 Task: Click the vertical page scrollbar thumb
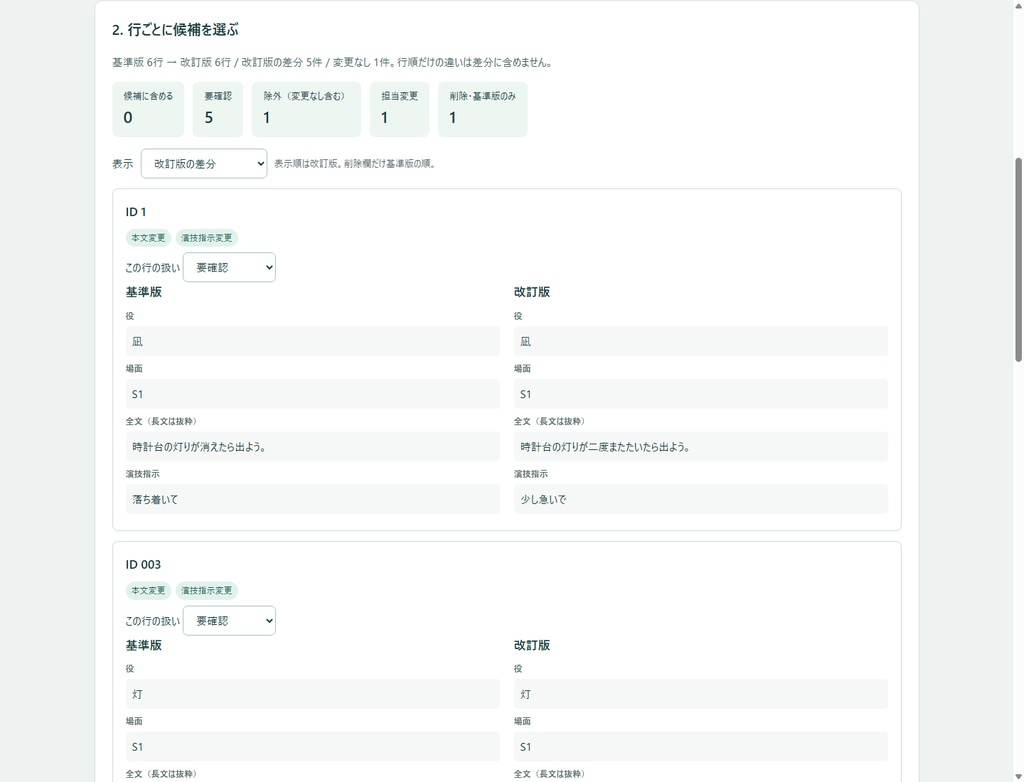(1018, 259)
